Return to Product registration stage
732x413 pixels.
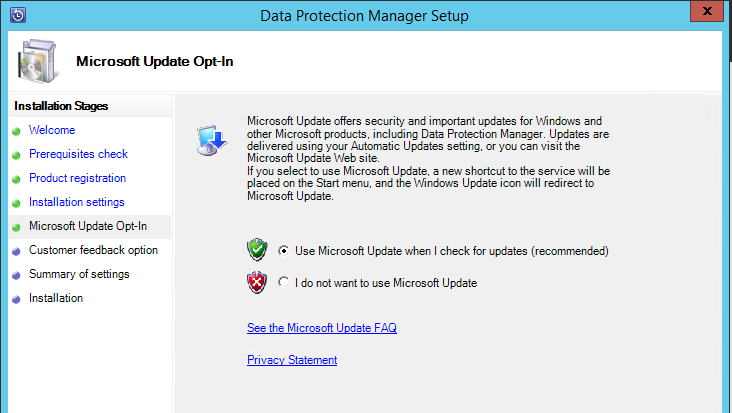77,178
